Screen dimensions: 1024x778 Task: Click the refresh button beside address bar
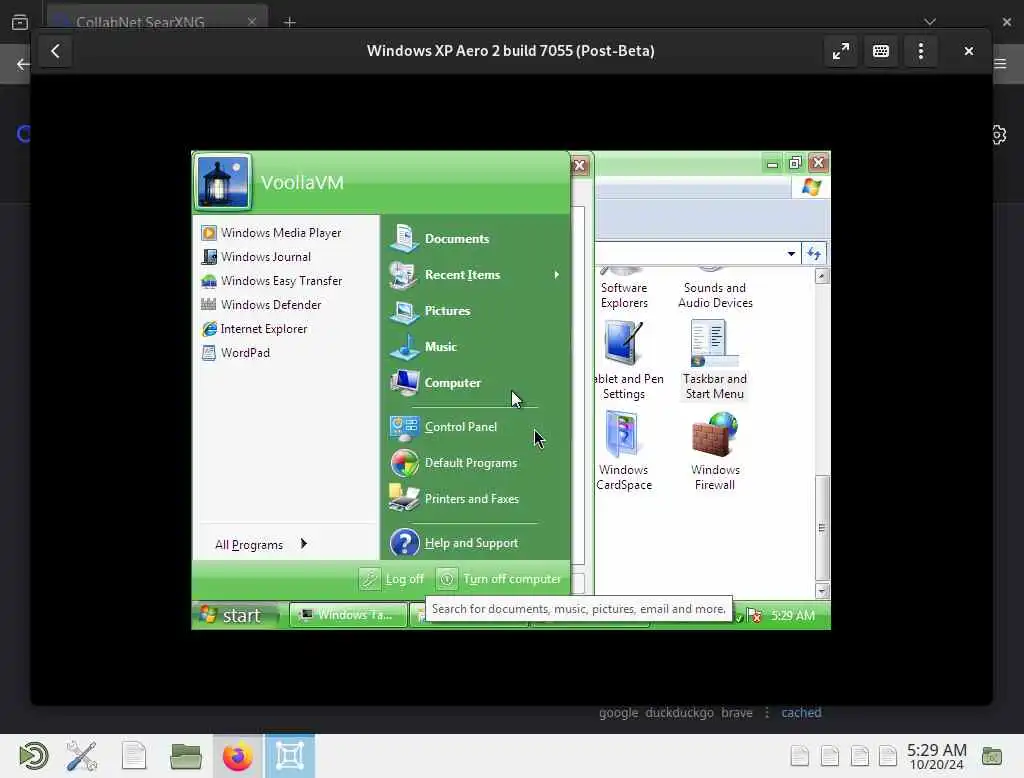814,253
